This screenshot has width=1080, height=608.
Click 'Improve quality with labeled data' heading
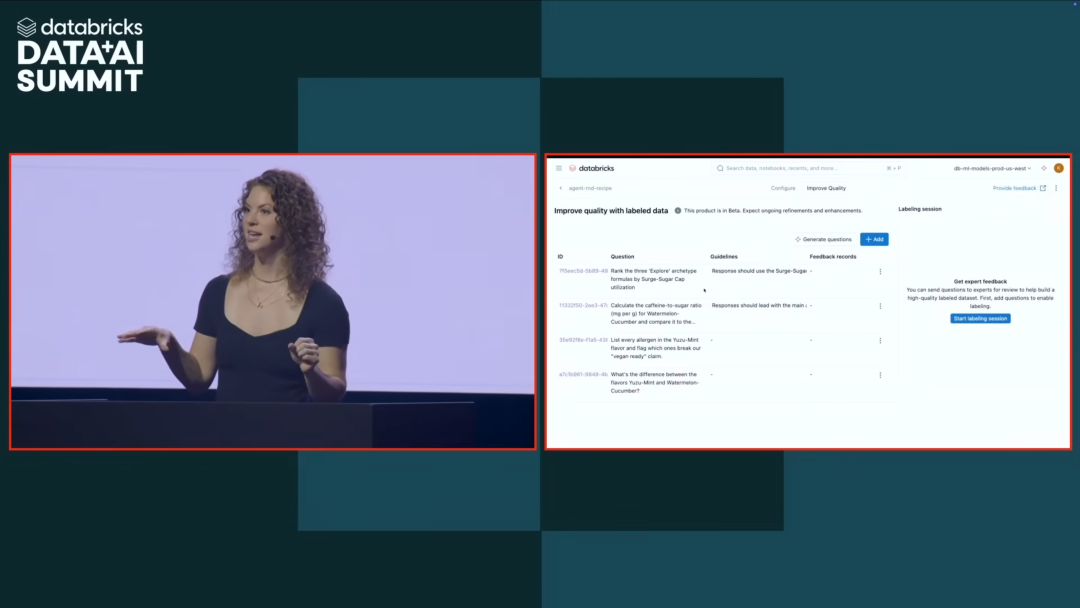pos(611,211)
